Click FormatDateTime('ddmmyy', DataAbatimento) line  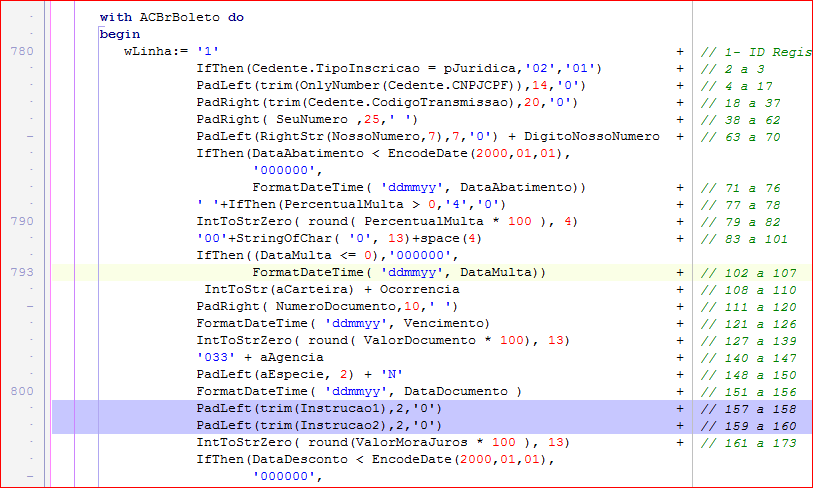(419, 187)
